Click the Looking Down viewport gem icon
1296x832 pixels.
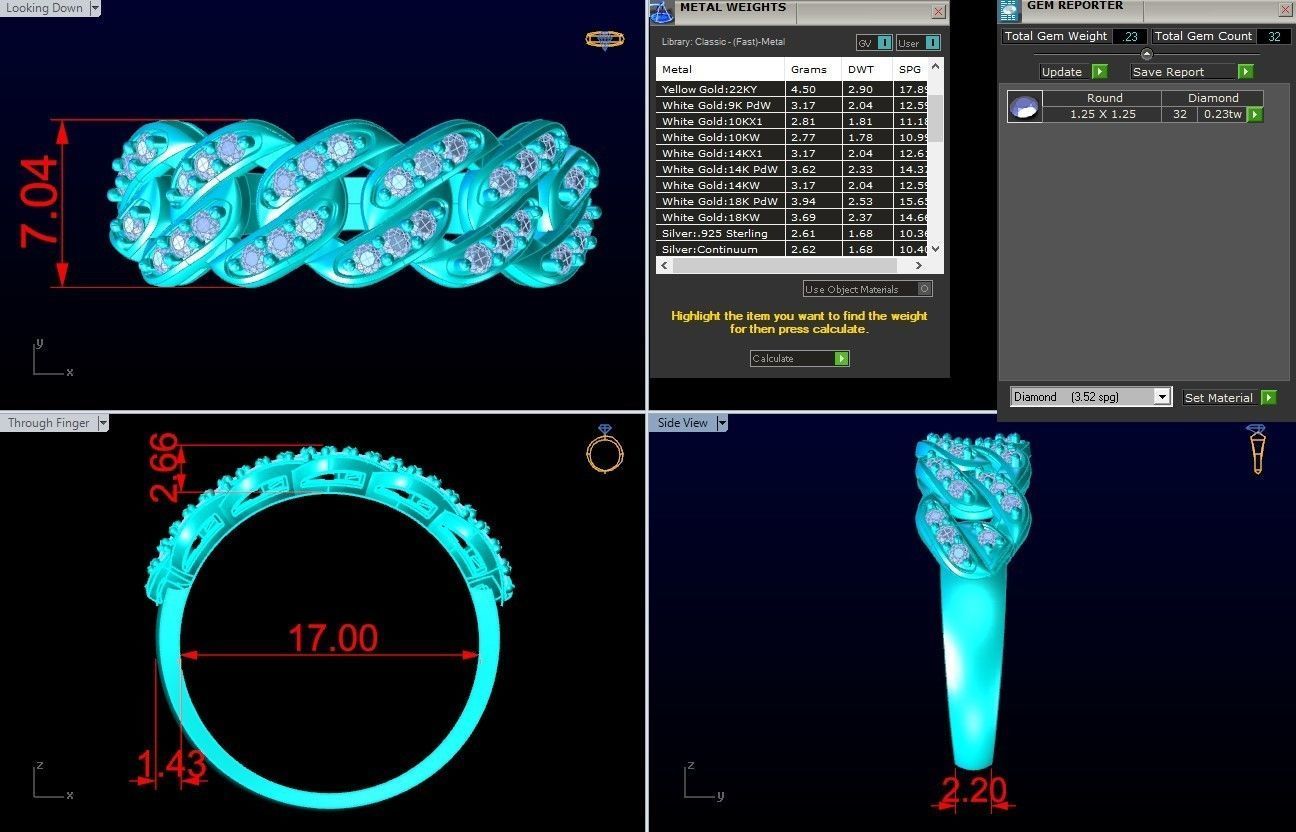click(604, 40)
